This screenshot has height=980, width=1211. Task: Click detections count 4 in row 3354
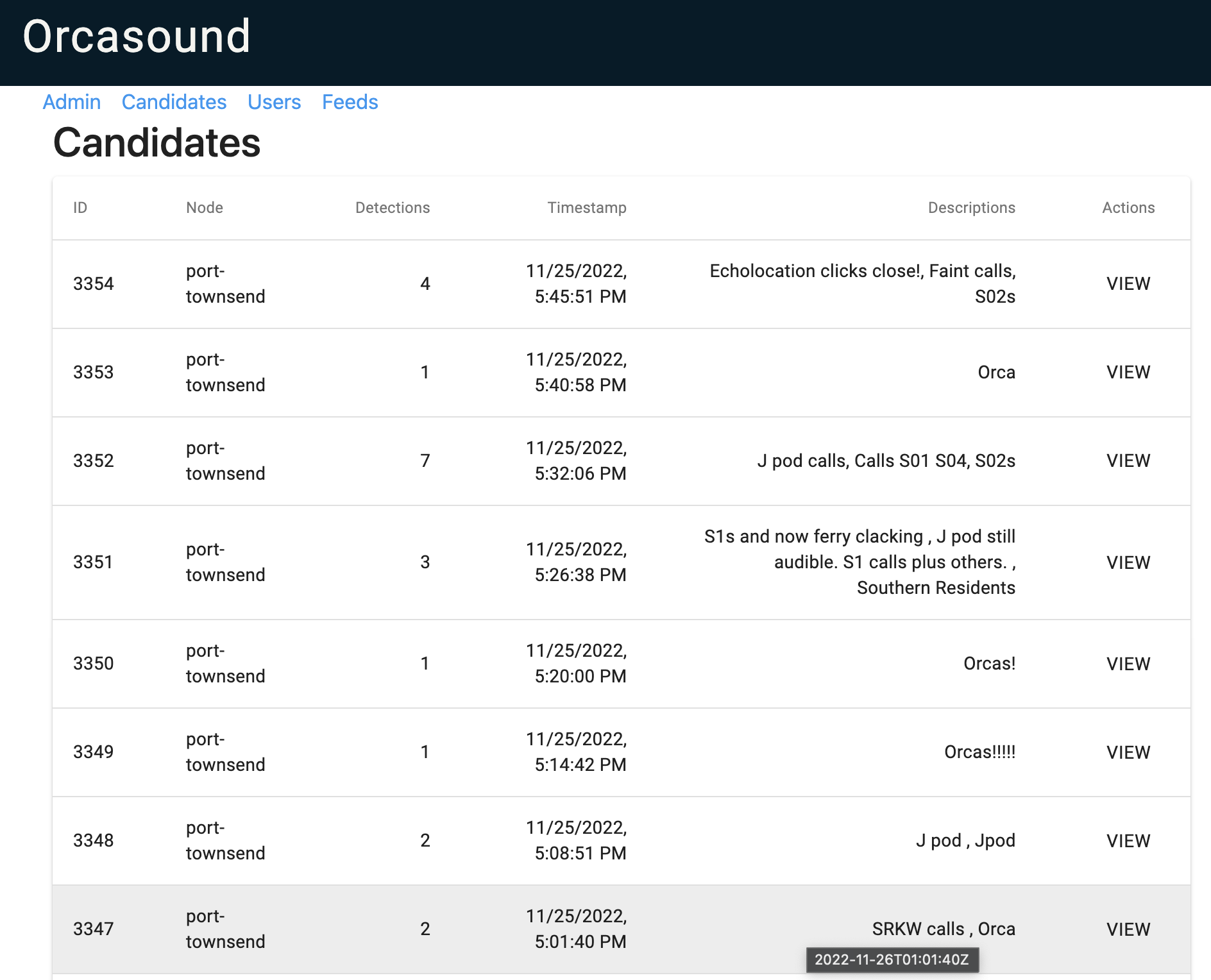click(x=425, y=283)
